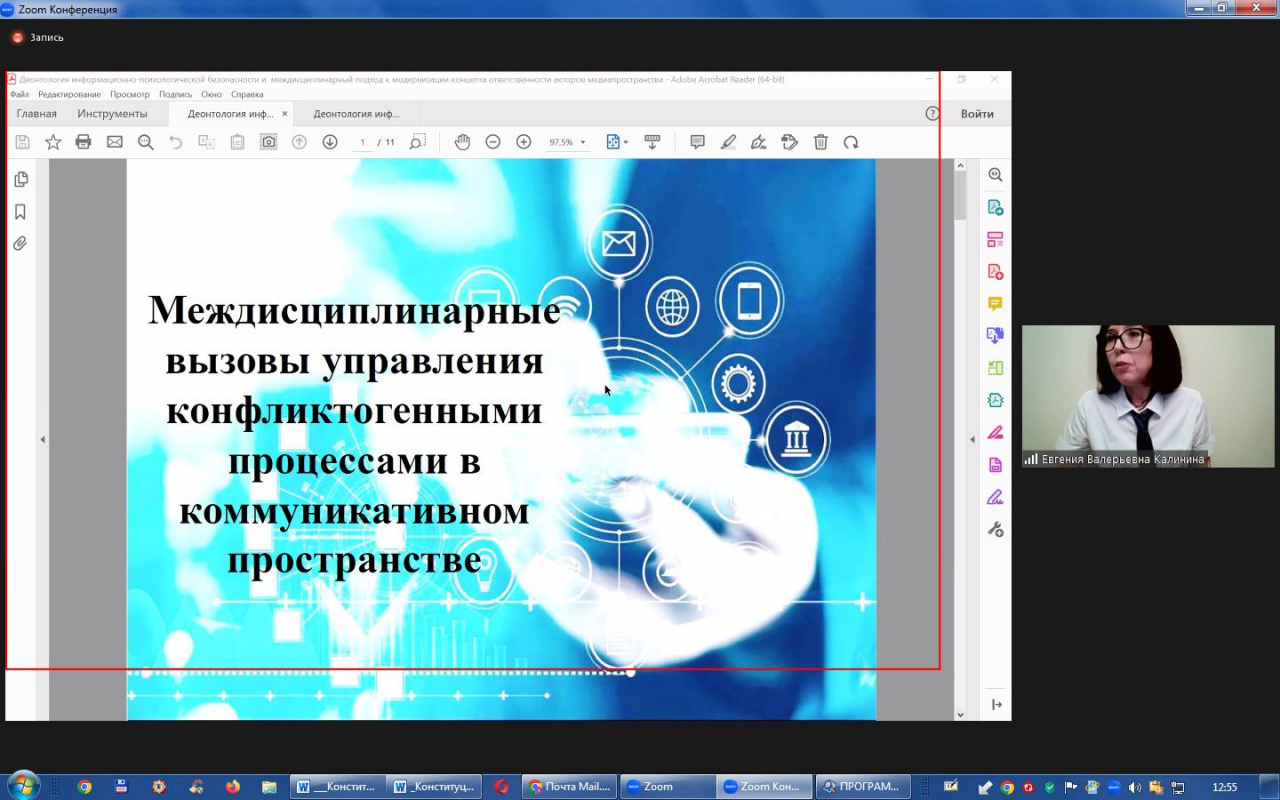1280x800 pixels.
Task: Collapse the right tools pane arrow
Action: point(972,440)
